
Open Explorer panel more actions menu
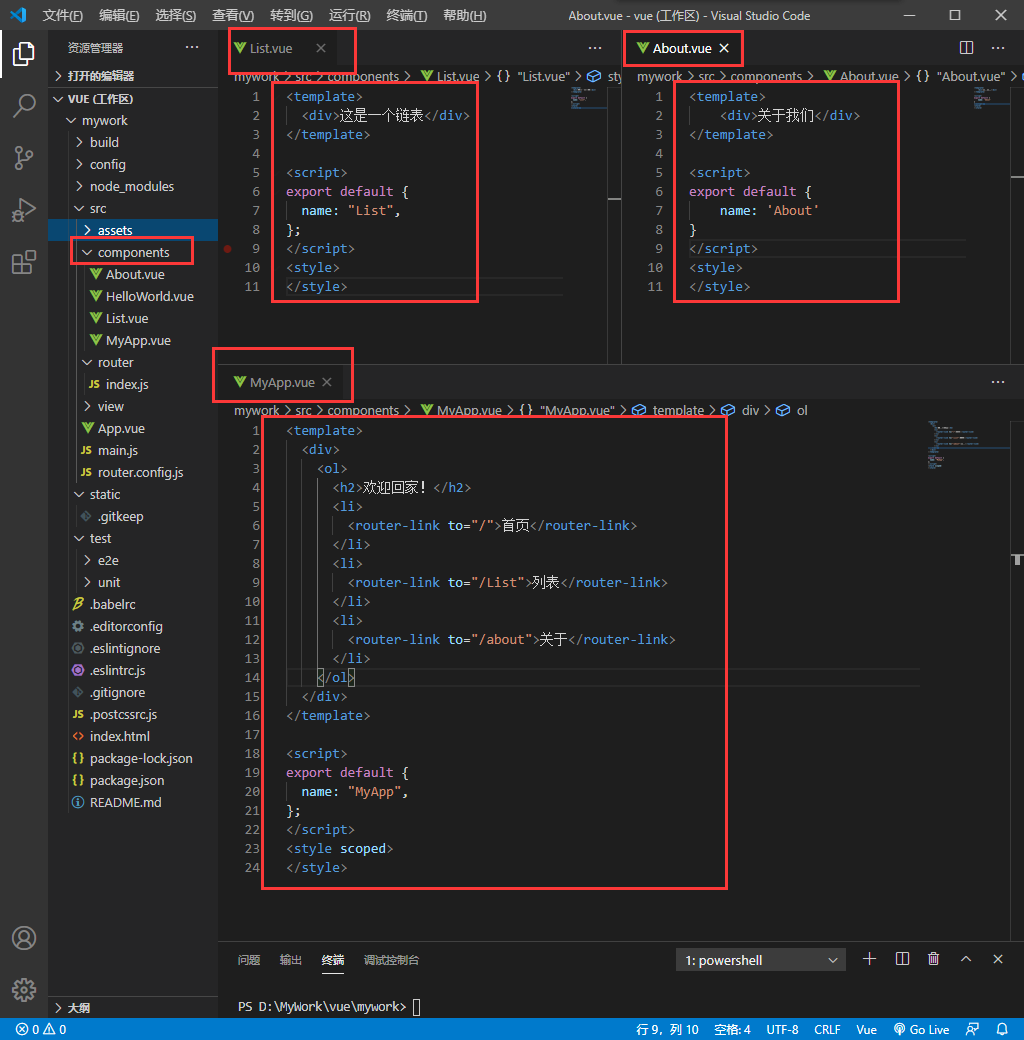coord(192,47)
